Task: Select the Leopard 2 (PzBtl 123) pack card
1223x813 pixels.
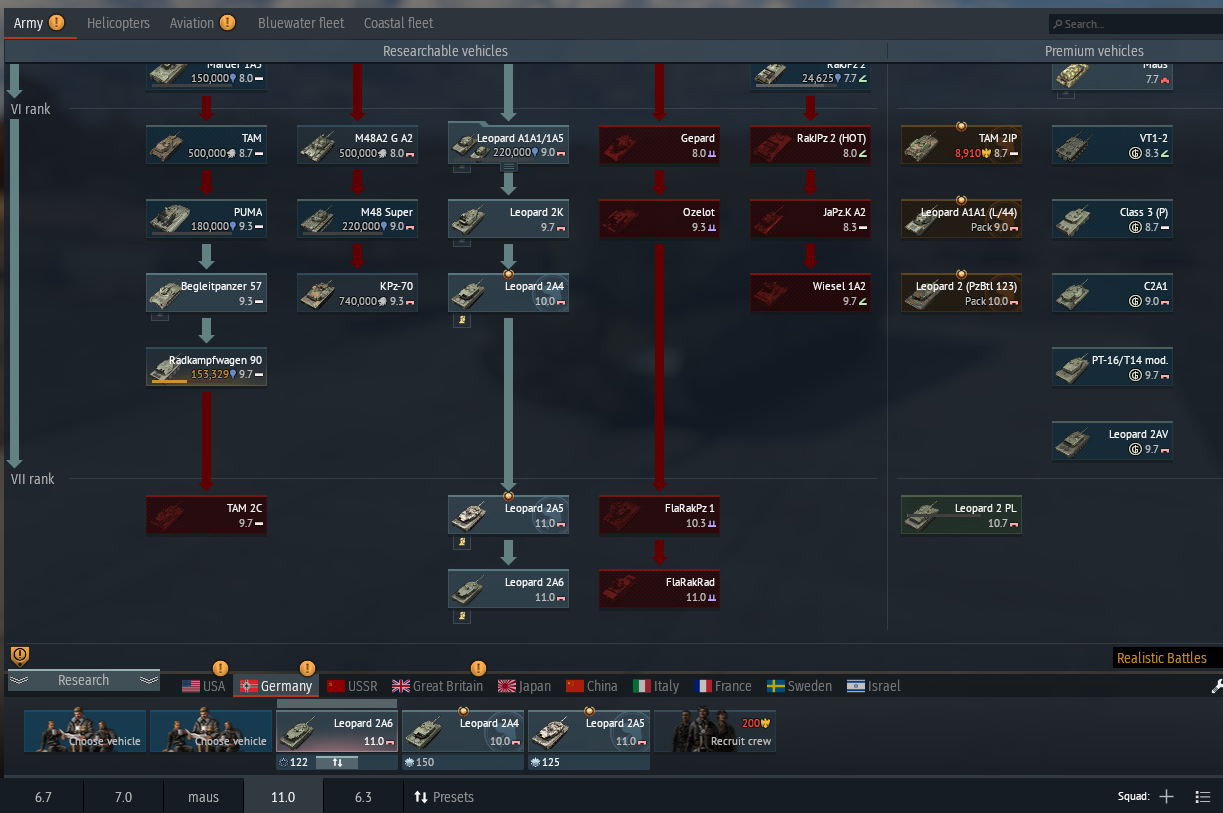Action: pyautogui.click(x=962, y=293)
